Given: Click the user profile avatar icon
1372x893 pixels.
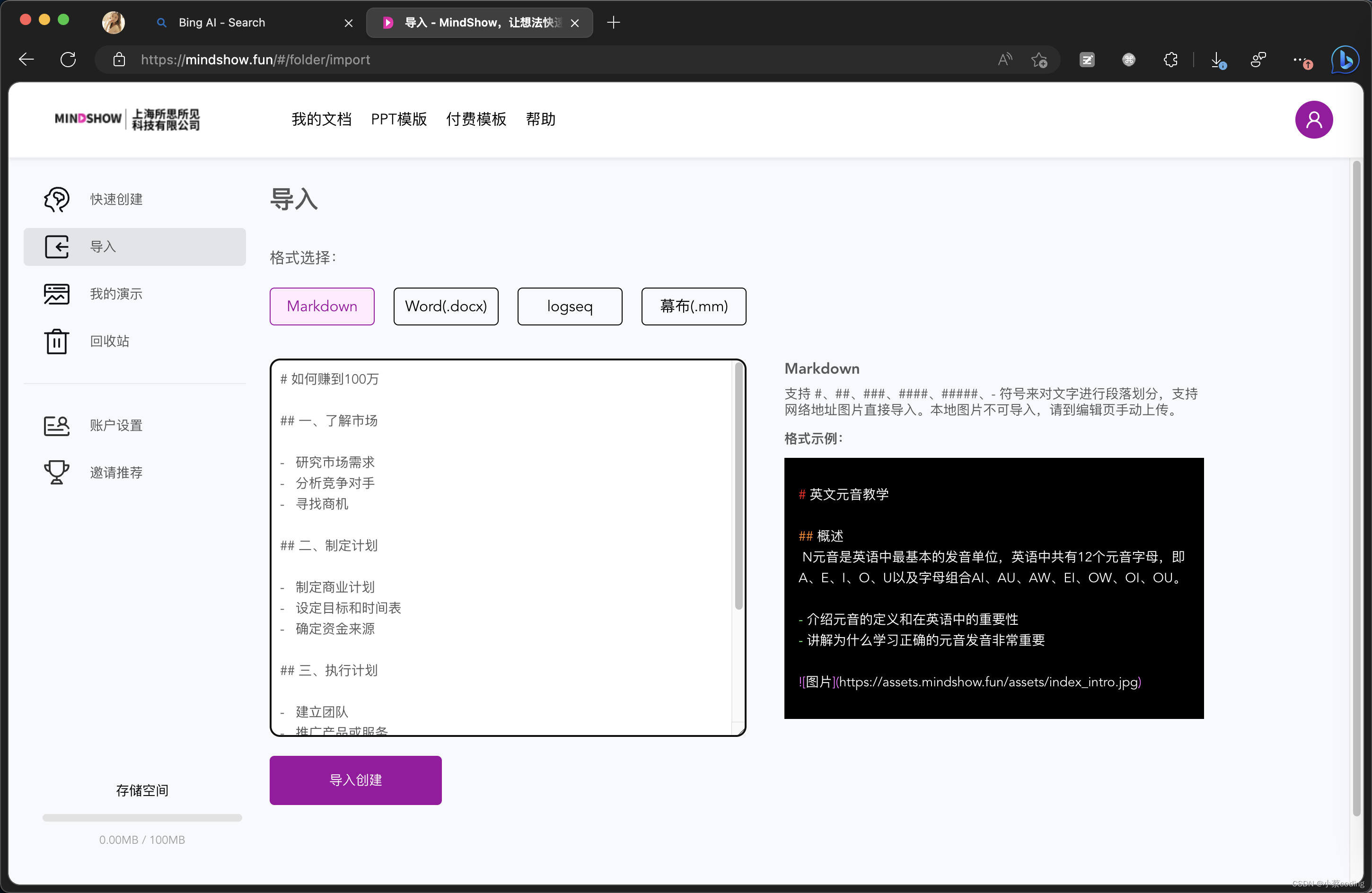Looking at the screenshot, I should [x=1314, y=120].
